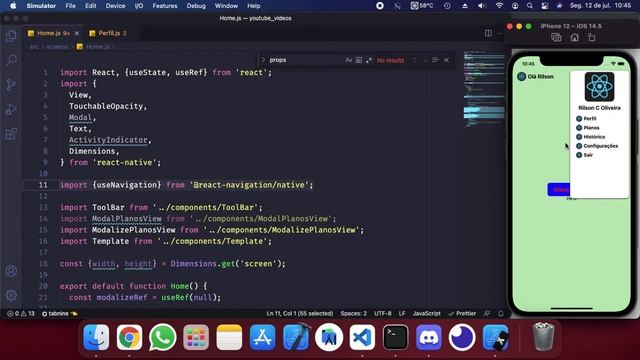The height and width of the screenshot is (360, 640).
Task: Toggle Match Case in find widget
Action: click(x=349, y=60)
